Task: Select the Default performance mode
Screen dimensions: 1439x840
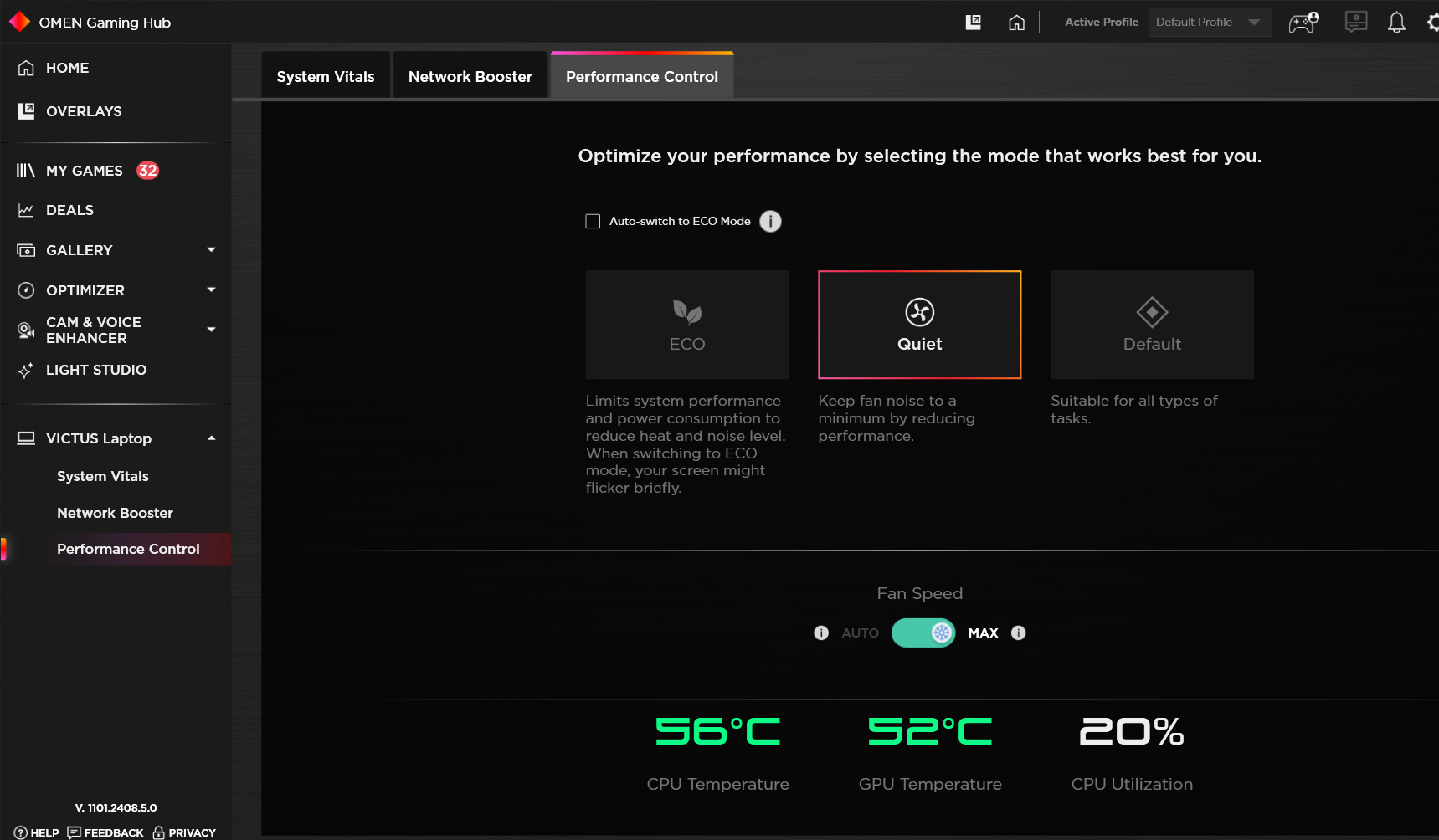Action: point(1152,325)
